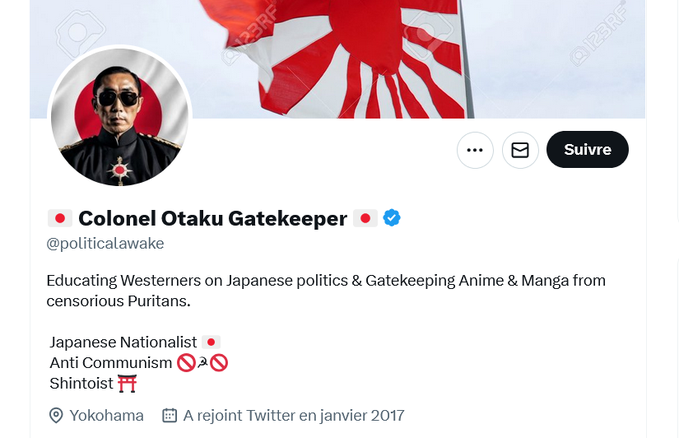Click the location pin icon
This screenshot has width=679, height=438.
tap(56, 415)
